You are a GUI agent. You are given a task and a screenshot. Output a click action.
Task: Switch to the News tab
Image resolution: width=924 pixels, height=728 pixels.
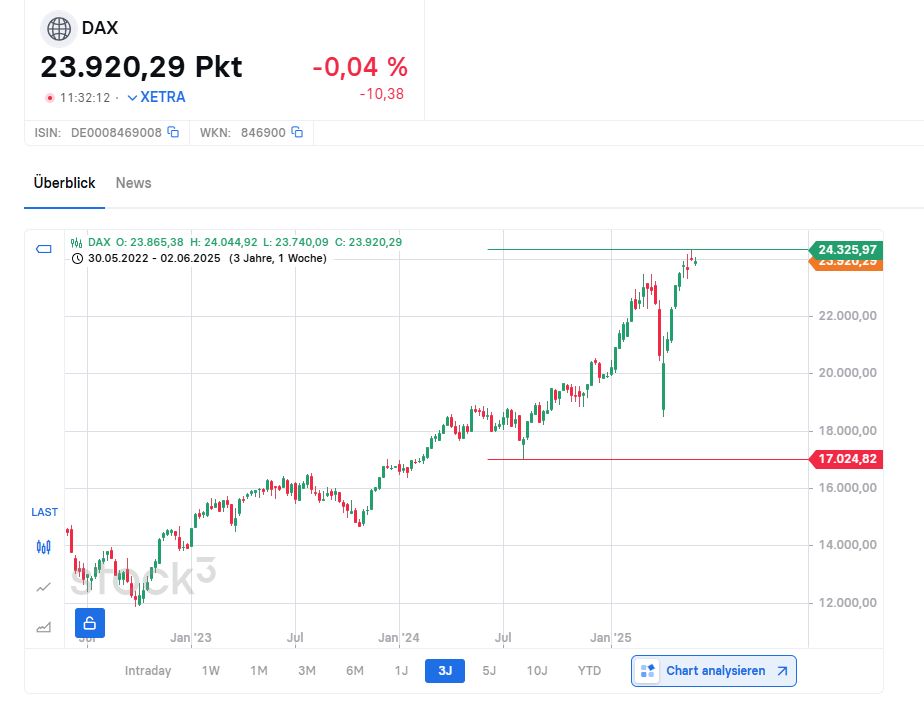pyautogui.click(x=133, y=183)
